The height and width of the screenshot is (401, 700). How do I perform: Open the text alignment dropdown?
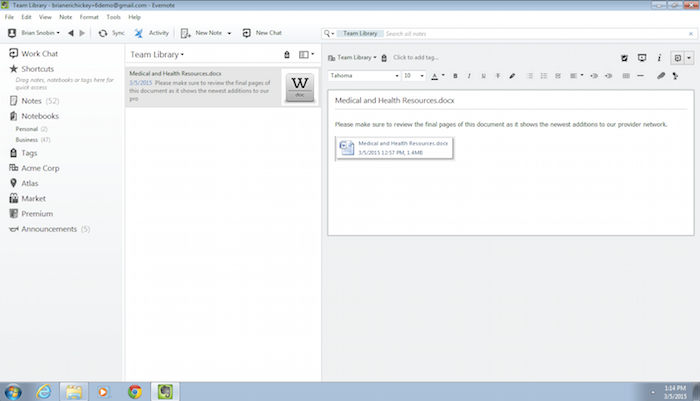(576, 76)
